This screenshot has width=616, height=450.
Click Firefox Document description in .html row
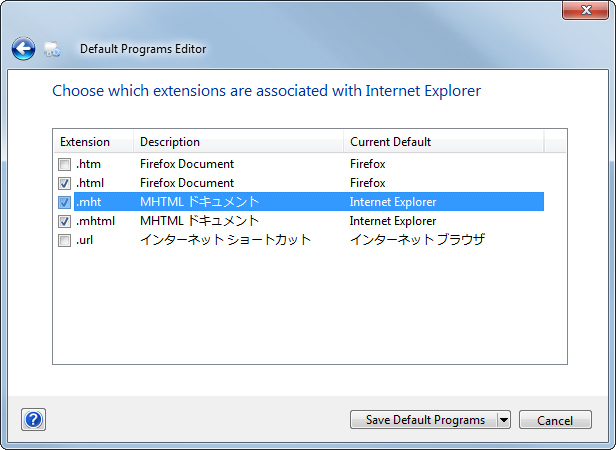(x=187, y=183)
